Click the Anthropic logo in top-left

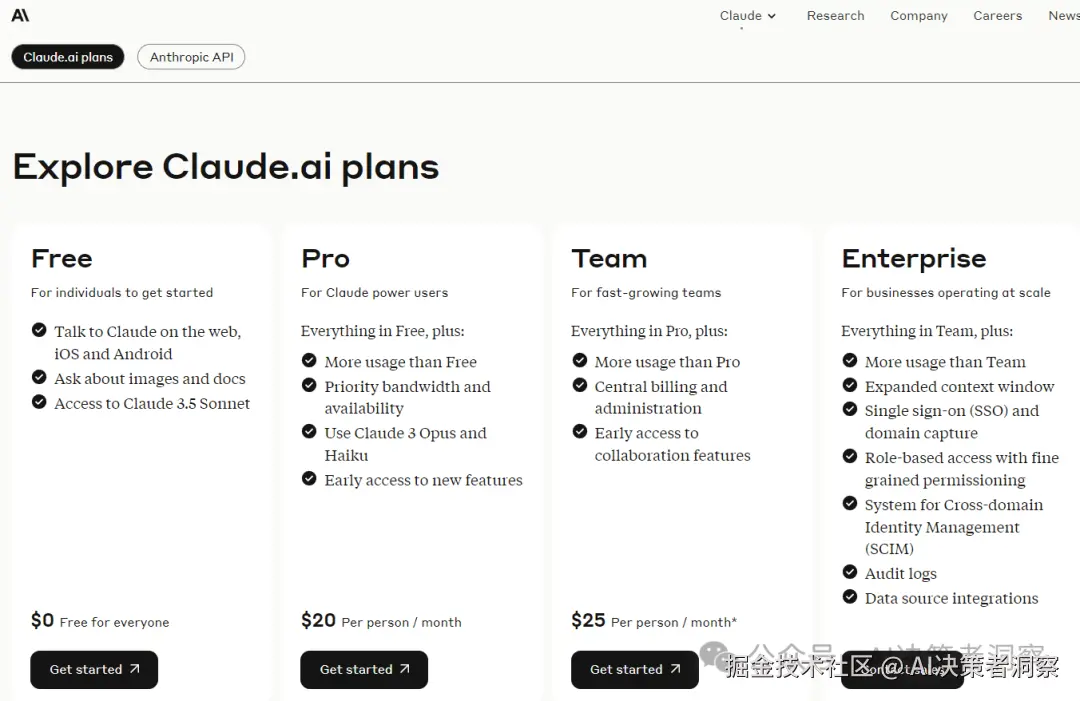20,15
